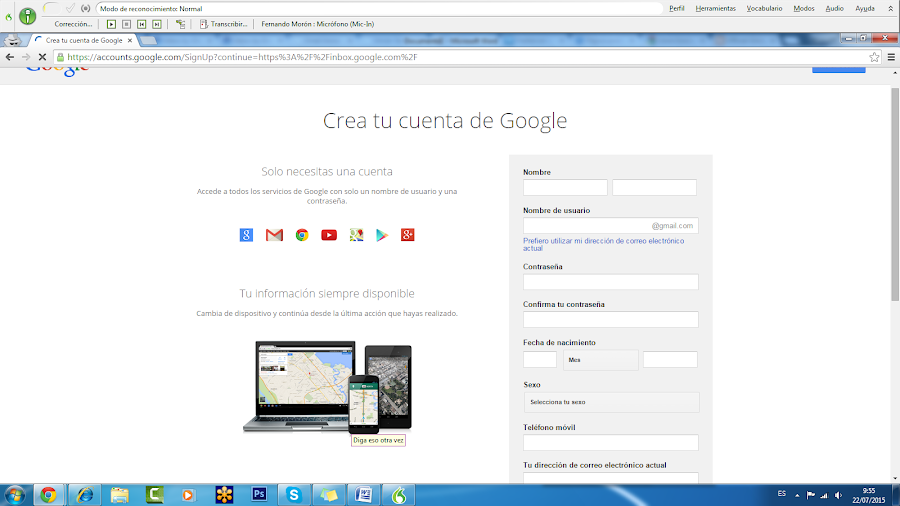Click the DragonBar extras tree icon
Viewport: 900px width, 506px height.
coord(180,24)
